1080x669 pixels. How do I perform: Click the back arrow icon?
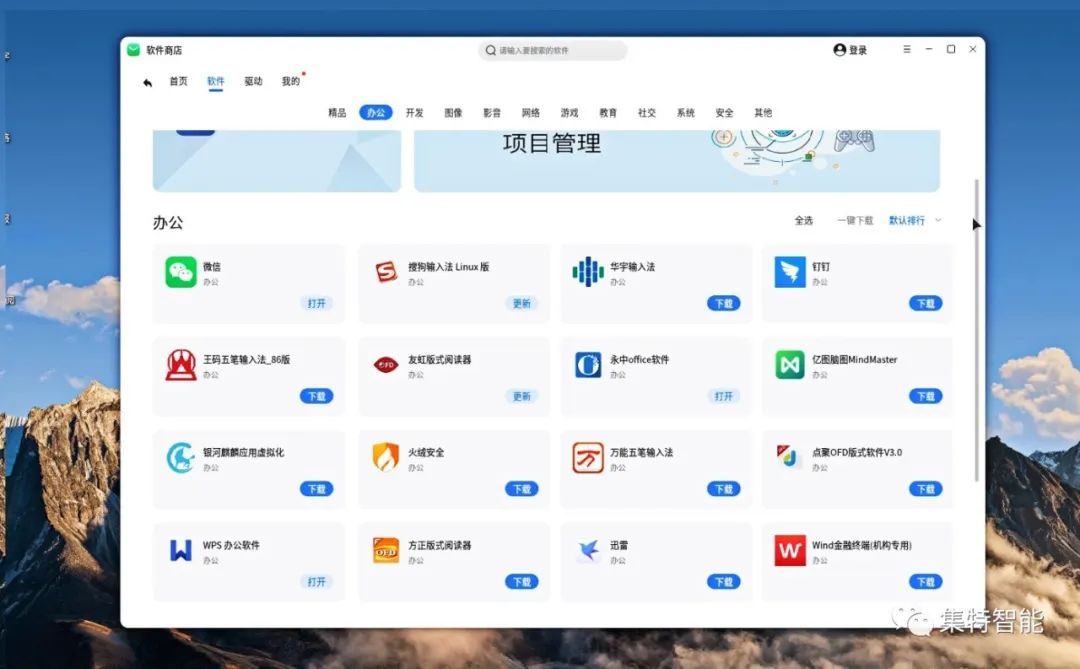click(147, 83)
